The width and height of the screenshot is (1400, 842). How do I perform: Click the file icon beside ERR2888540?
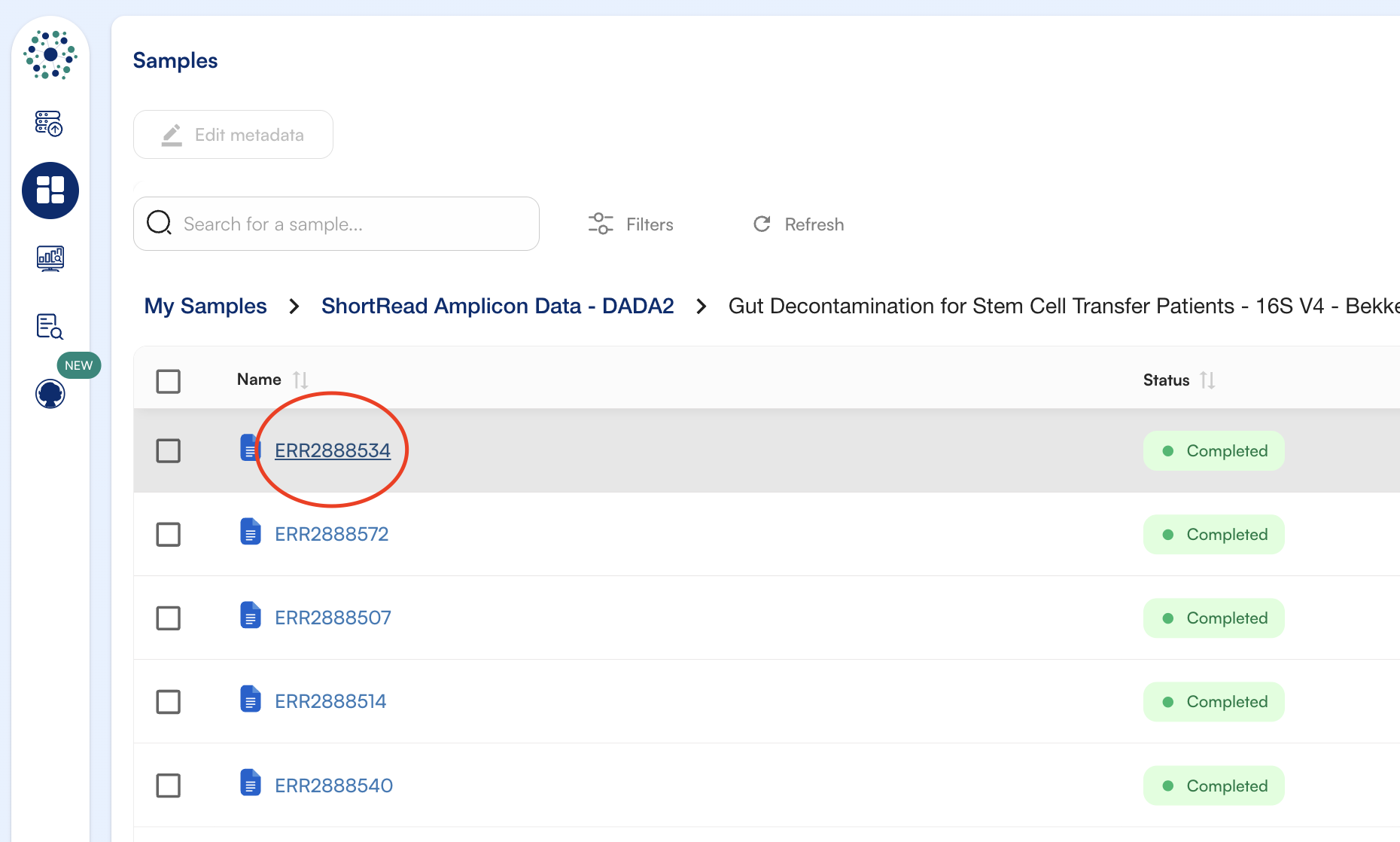tap(250, 783)
